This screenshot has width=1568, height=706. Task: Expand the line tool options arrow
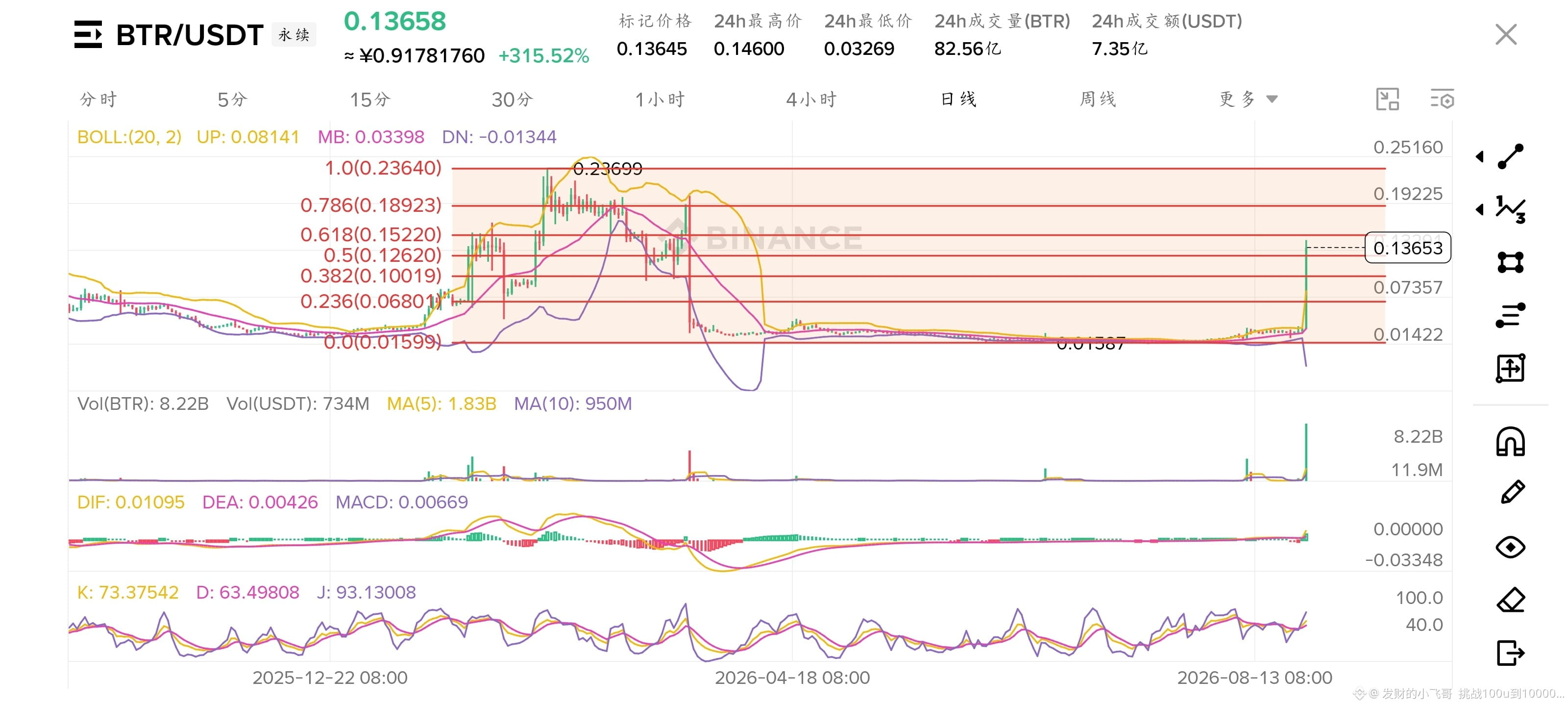(x=1480, y=156)
